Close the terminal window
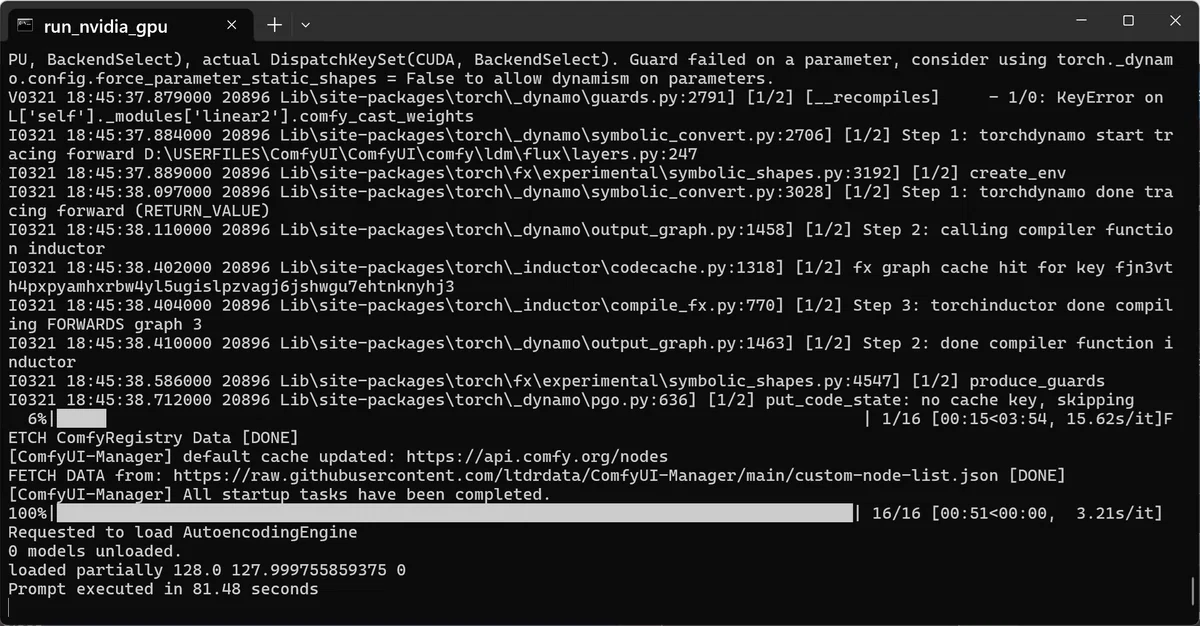The image size is (1200, 626). pos(1174,20)
